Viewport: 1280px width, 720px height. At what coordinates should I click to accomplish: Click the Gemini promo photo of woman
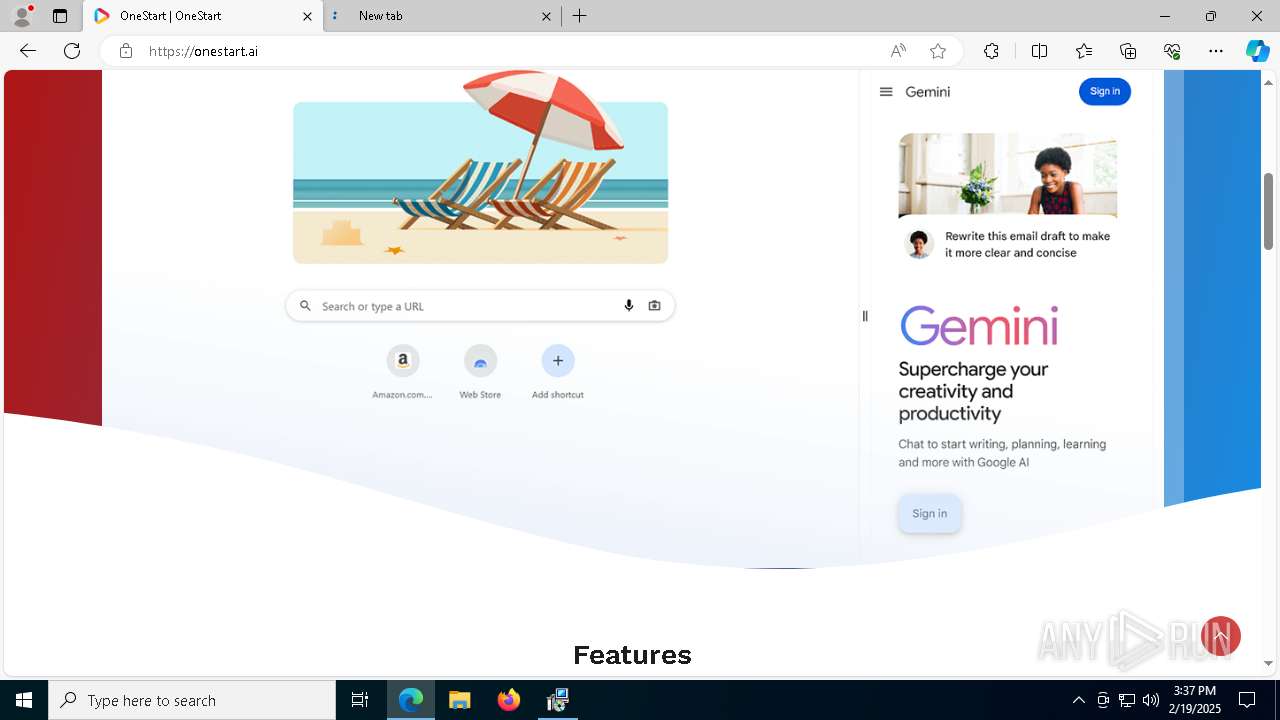(x=1007, y=174)
